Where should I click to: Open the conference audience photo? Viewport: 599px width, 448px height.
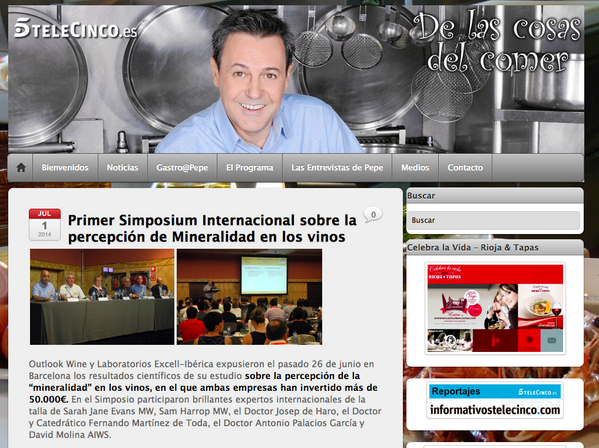[249, 297]
